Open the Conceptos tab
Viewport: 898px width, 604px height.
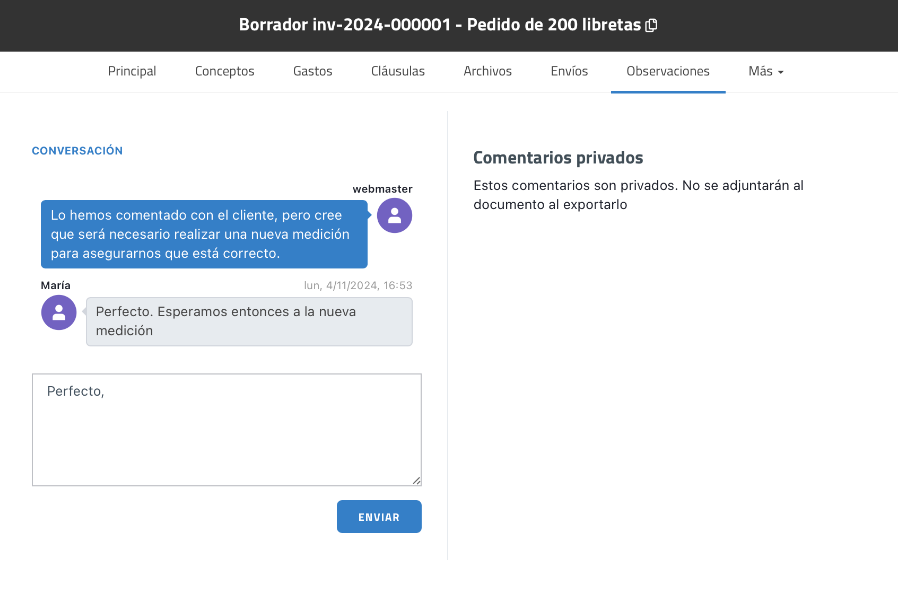[224, 72]
